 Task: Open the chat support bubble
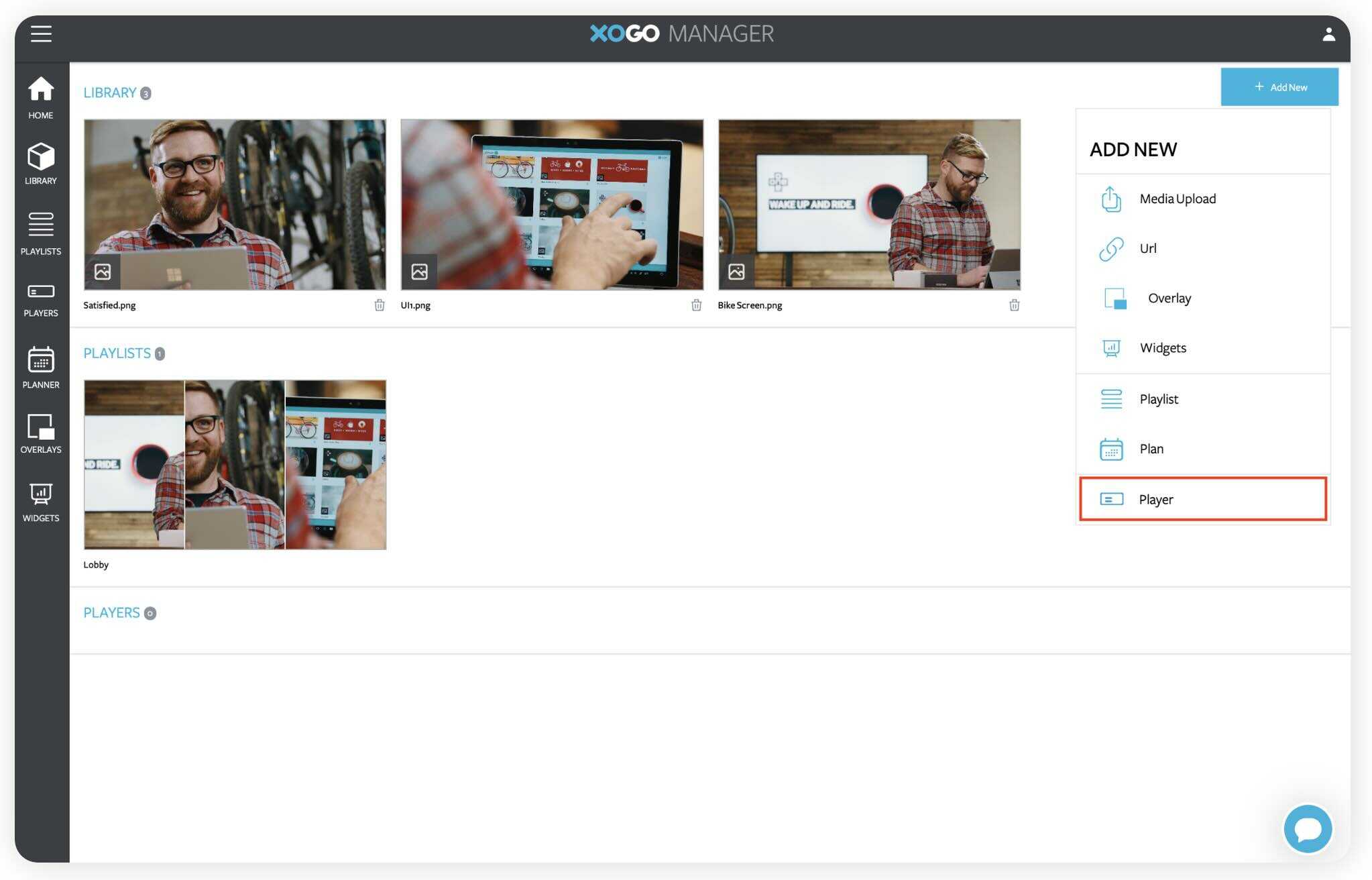1307,829
